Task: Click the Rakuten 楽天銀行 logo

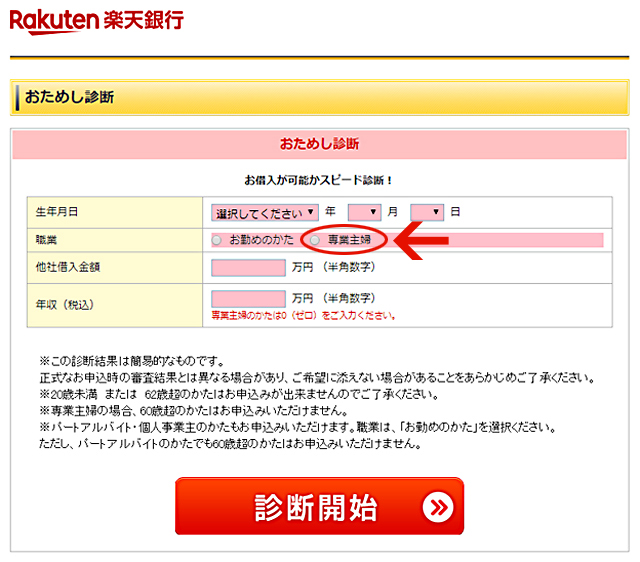Action: pyautogui.click(x=96, y=22)
